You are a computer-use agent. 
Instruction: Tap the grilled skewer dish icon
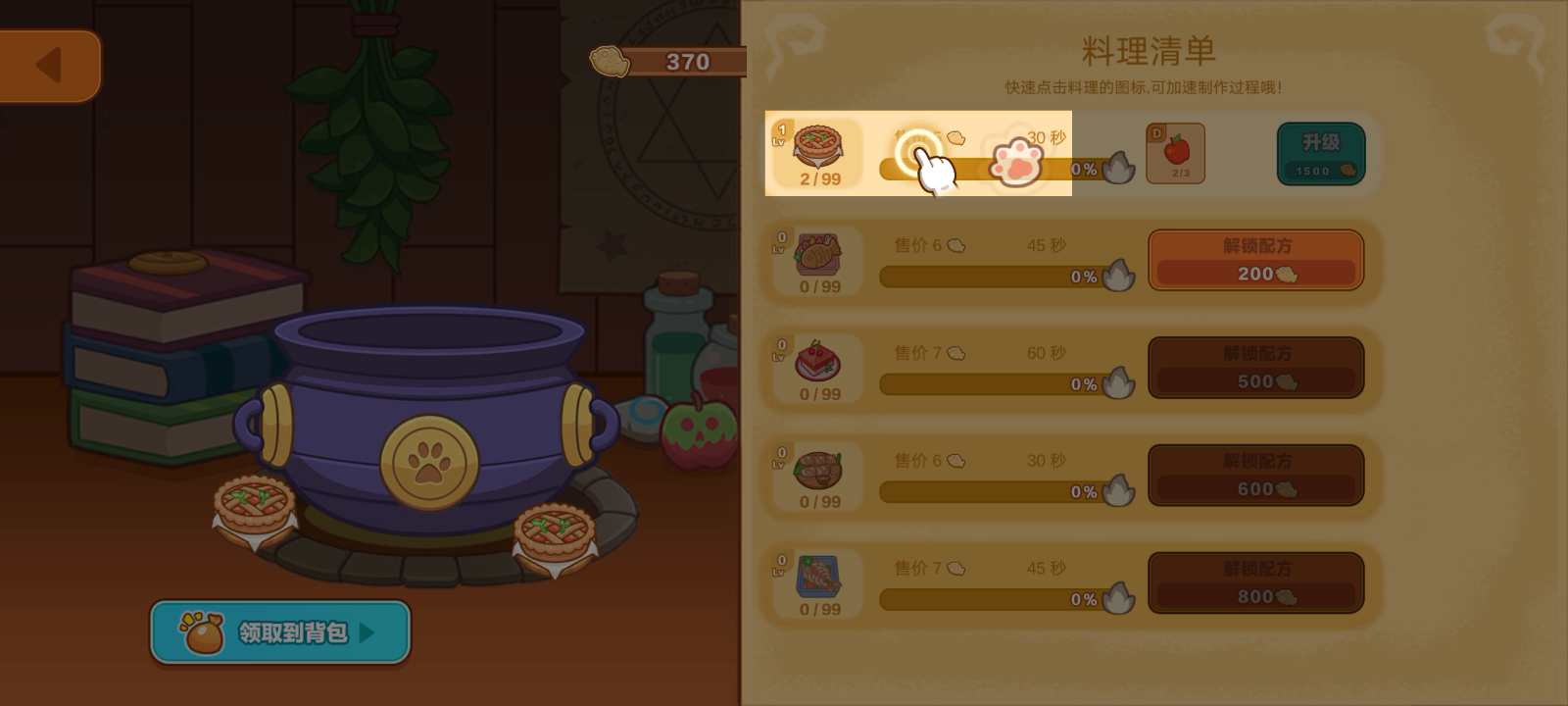pos(818,470)
